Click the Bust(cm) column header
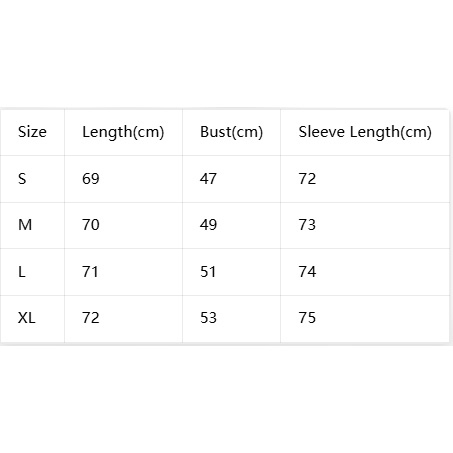This screenshot has height=453, width=453. tap(231, 132)
